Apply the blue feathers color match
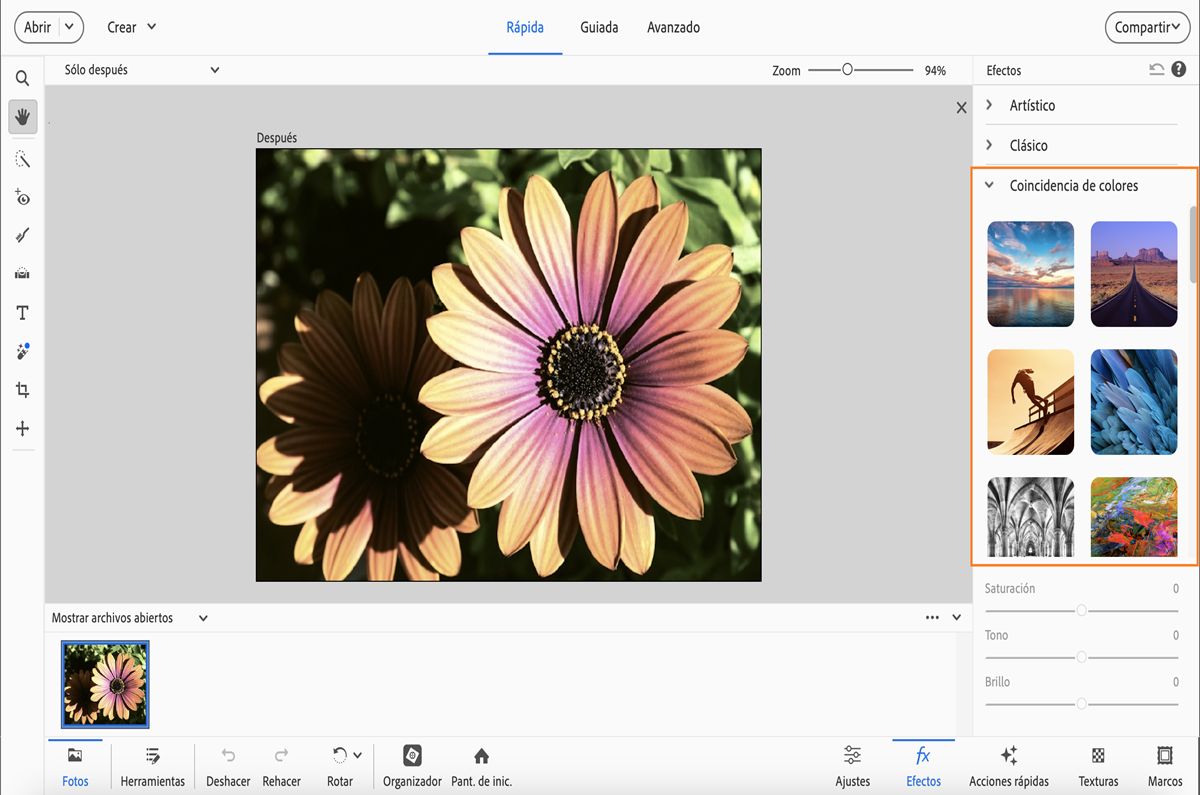Screen dimensions: 1200x795 coord(1134,402)
